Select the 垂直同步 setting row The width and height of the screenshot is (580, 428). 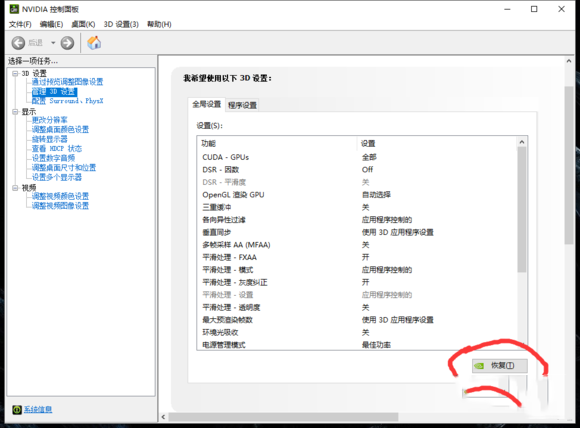[x=357, y=232]
